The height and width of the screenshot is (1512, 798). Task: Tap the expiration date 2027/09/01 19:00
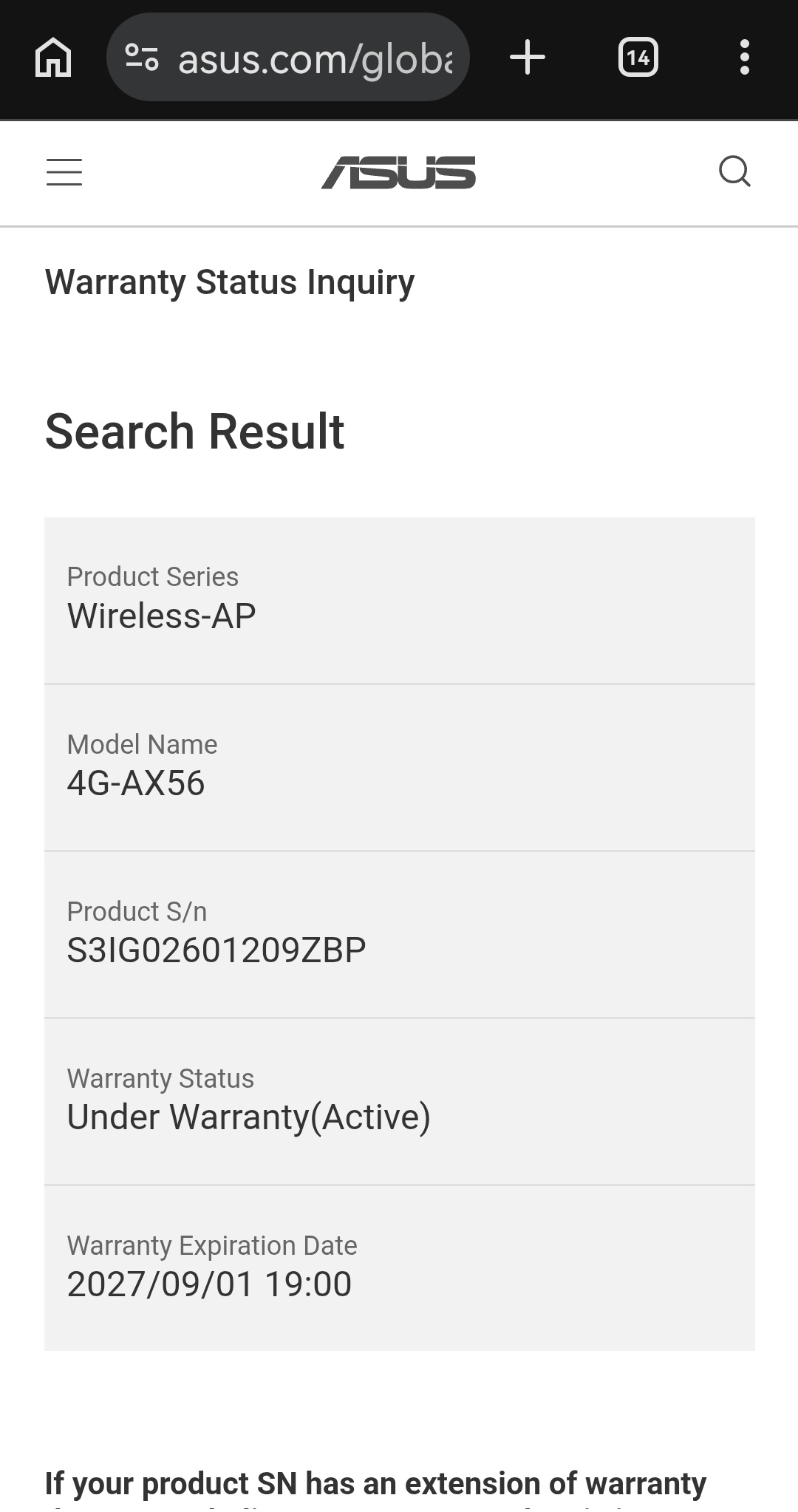(x=209, y=1284)
